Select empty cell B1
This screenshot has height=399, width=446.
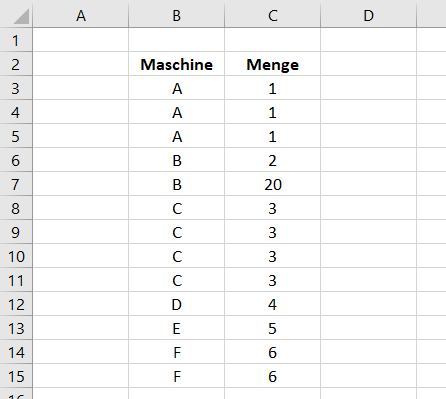point(177,40)
